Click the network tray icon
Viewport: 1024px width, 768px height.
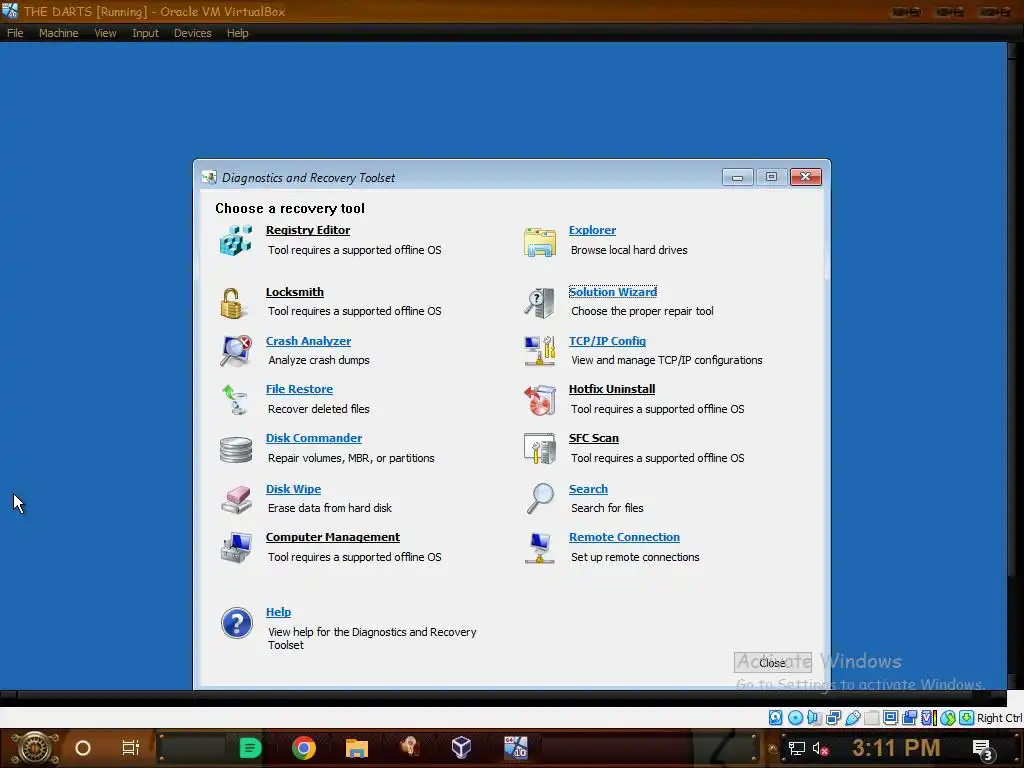pyautogui.click(x=797, y=748)
